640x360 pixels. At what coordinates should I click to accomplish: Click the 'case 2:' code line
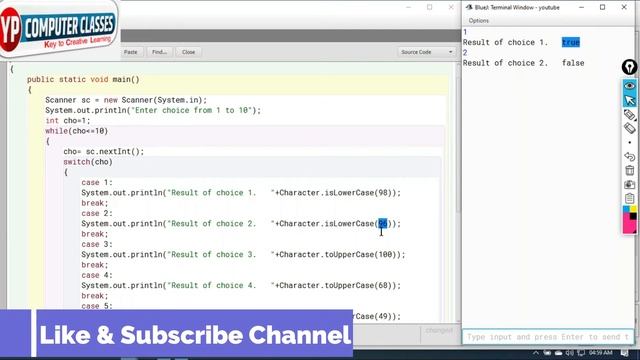97,213
